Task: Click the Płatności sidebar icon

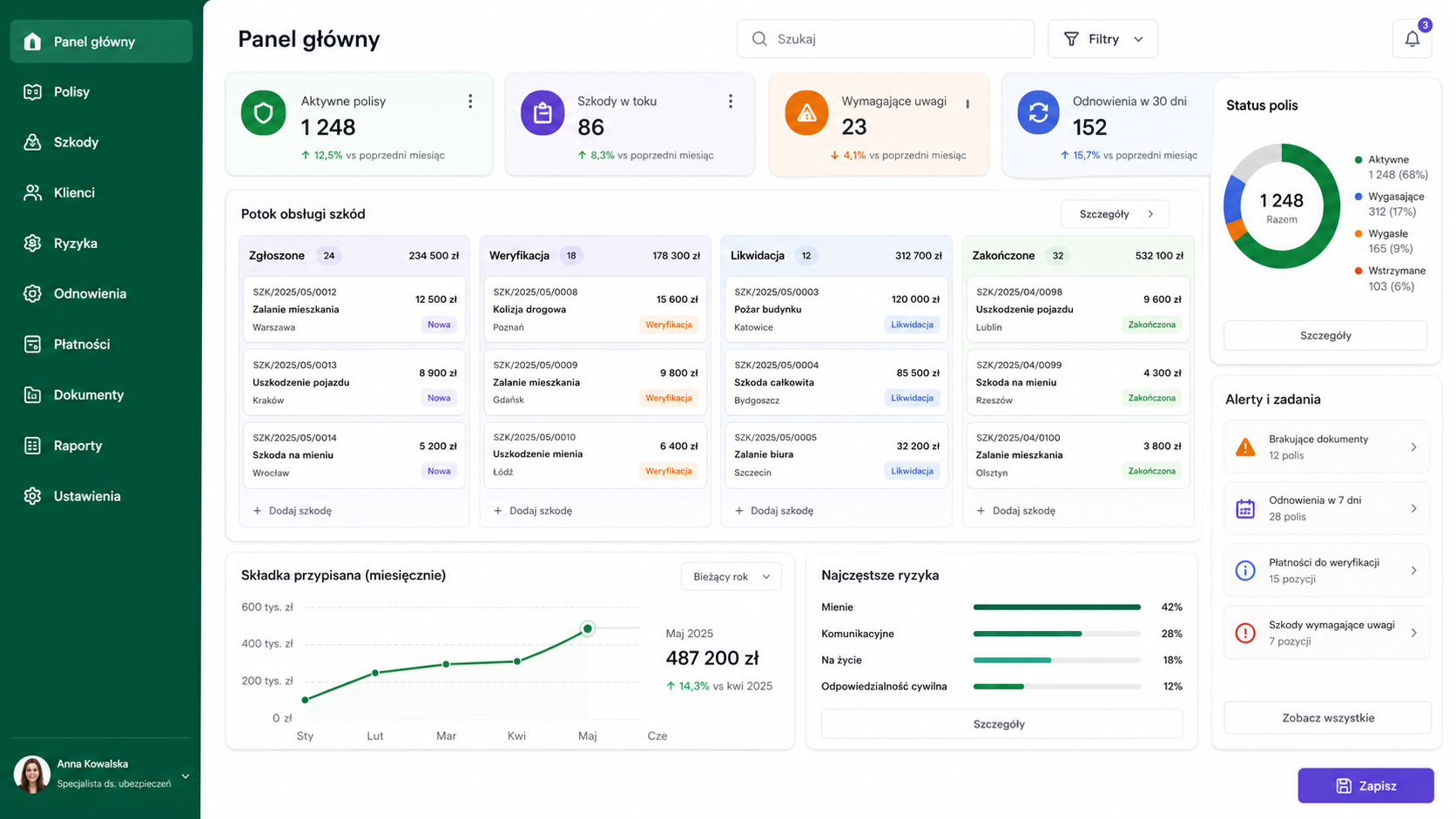Action: [32, 344]
